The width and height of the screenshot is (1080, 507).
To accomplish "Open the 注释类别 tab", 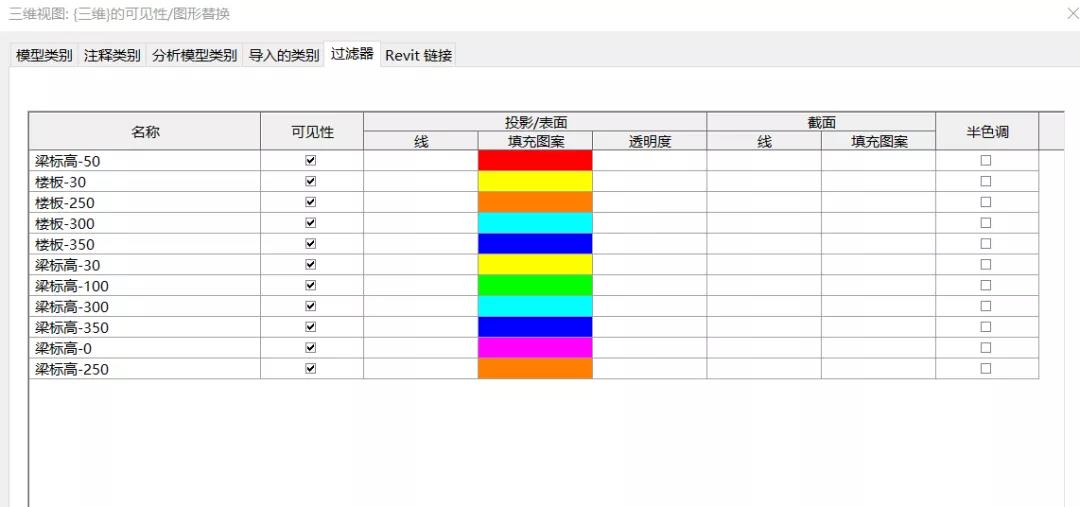I will 112,56.
